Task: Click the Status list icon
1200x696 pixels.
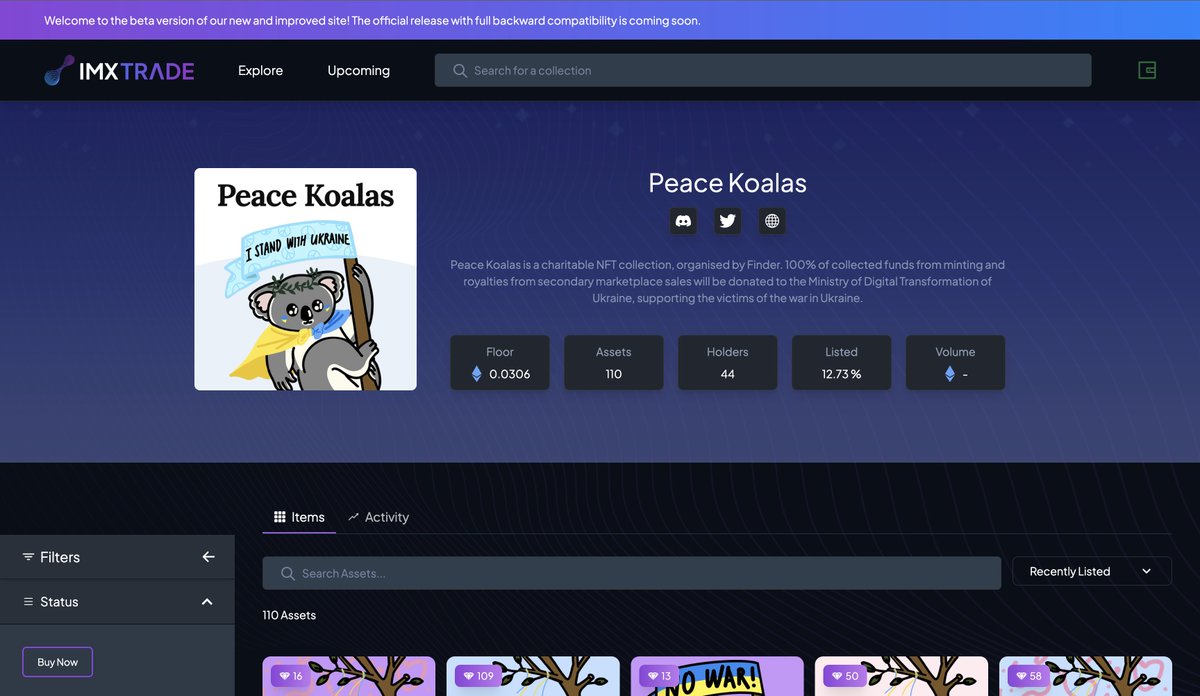Action: tap(28, 602)
